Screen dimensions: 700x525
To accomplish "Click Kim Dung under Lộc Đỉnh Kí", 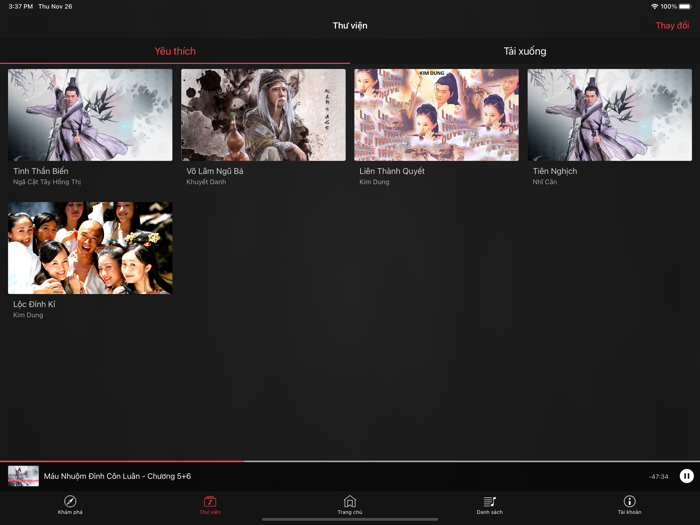I will (x=28, y=315).
